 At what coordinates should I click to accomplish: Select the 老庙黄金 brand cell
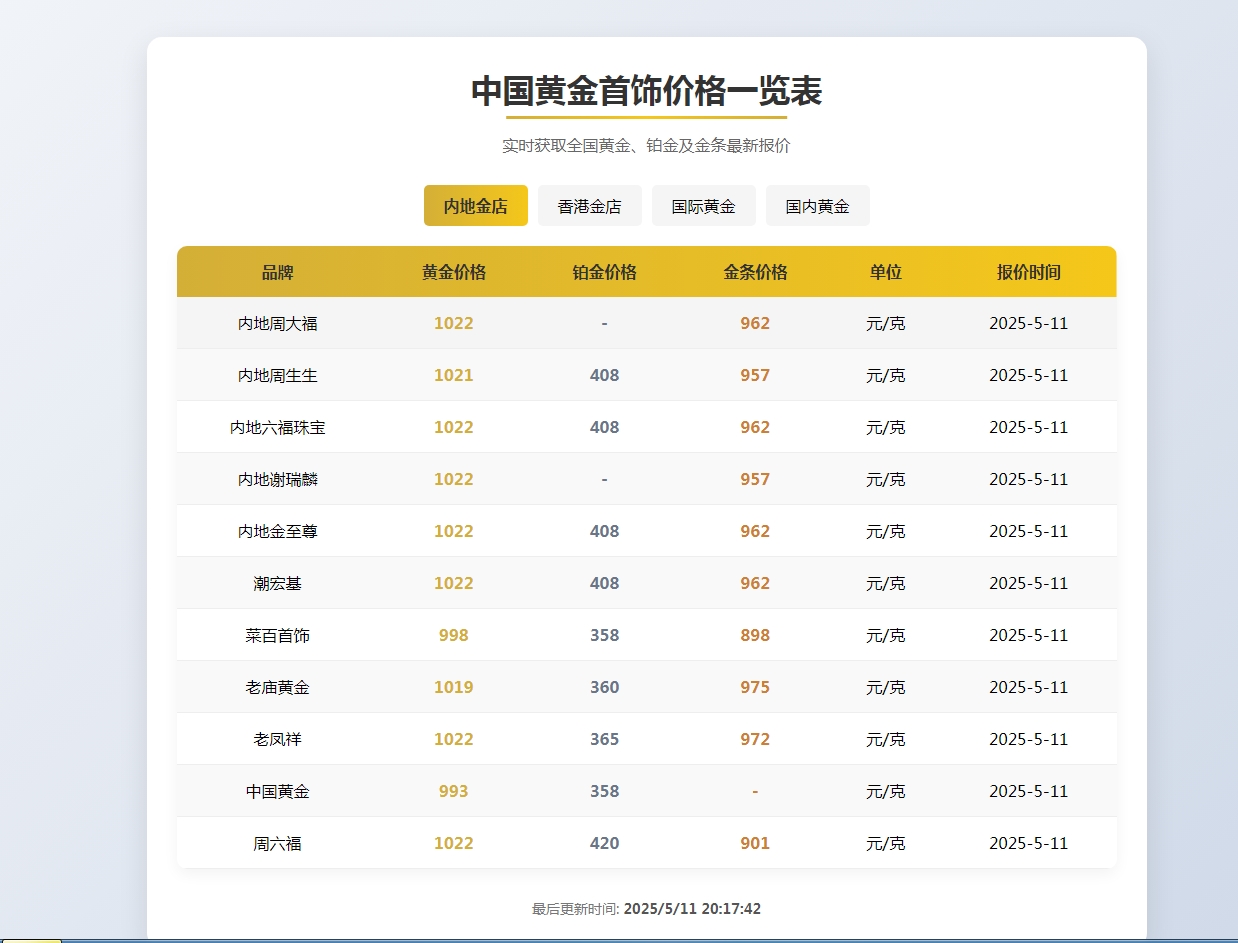[x=278, y=688]
